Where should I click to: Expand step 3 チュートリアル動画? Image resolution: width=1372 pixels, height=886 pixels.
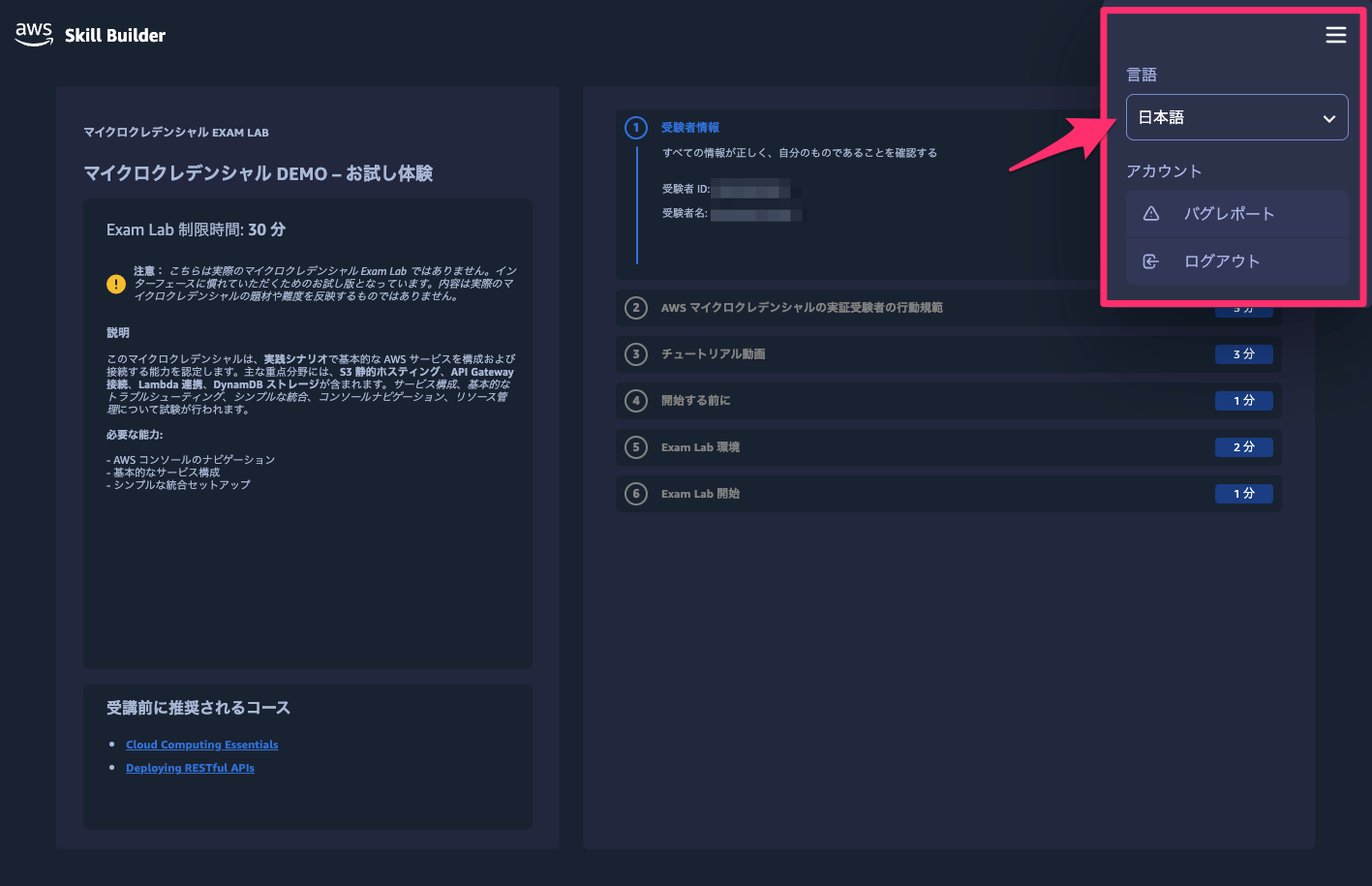948,354
